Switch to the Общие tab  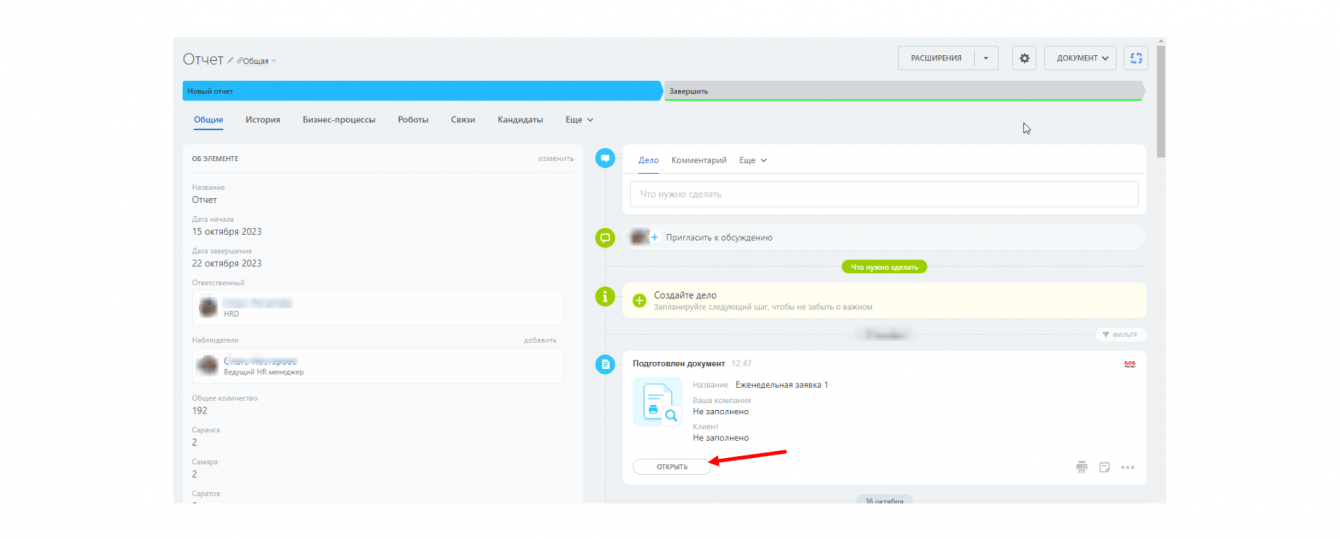pos(208,120)
